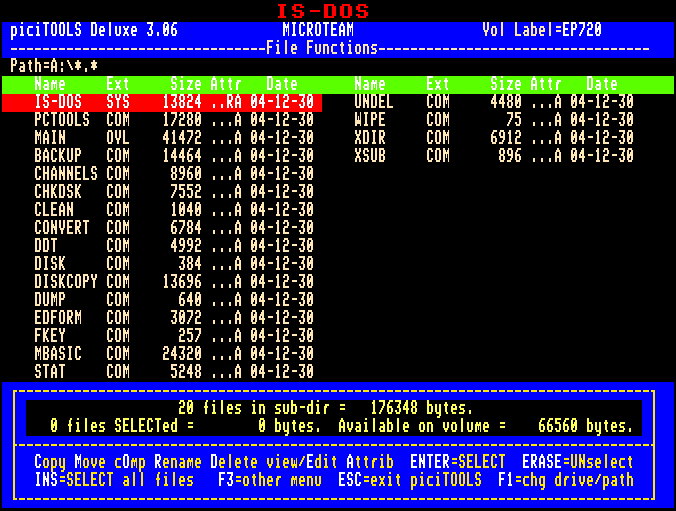This screenshot has width=676, height=511.
Task: Select the XDIR COM entry
Action: pyautogui.click(x=494, y=138)
